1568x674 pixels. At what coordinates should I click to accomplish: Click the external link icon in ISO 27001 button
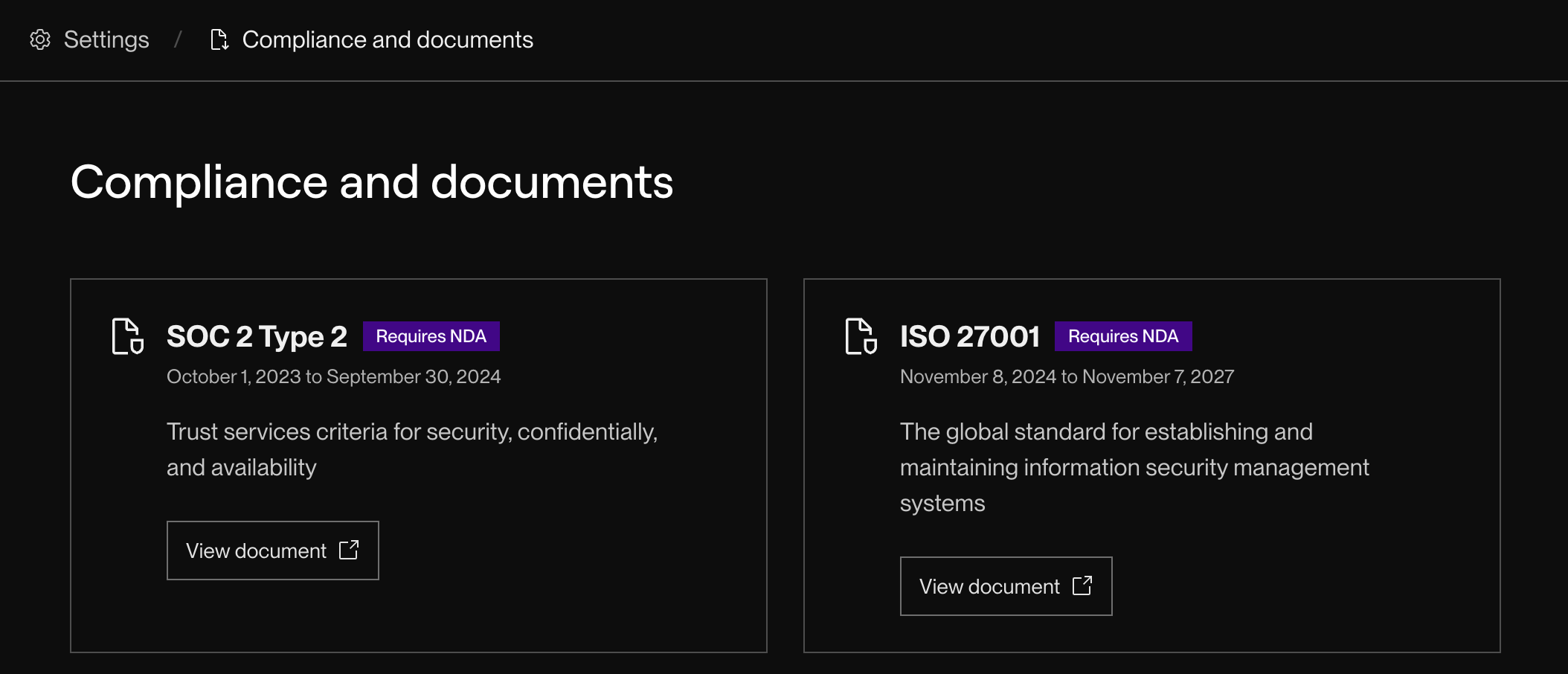tap(1084, 585)
